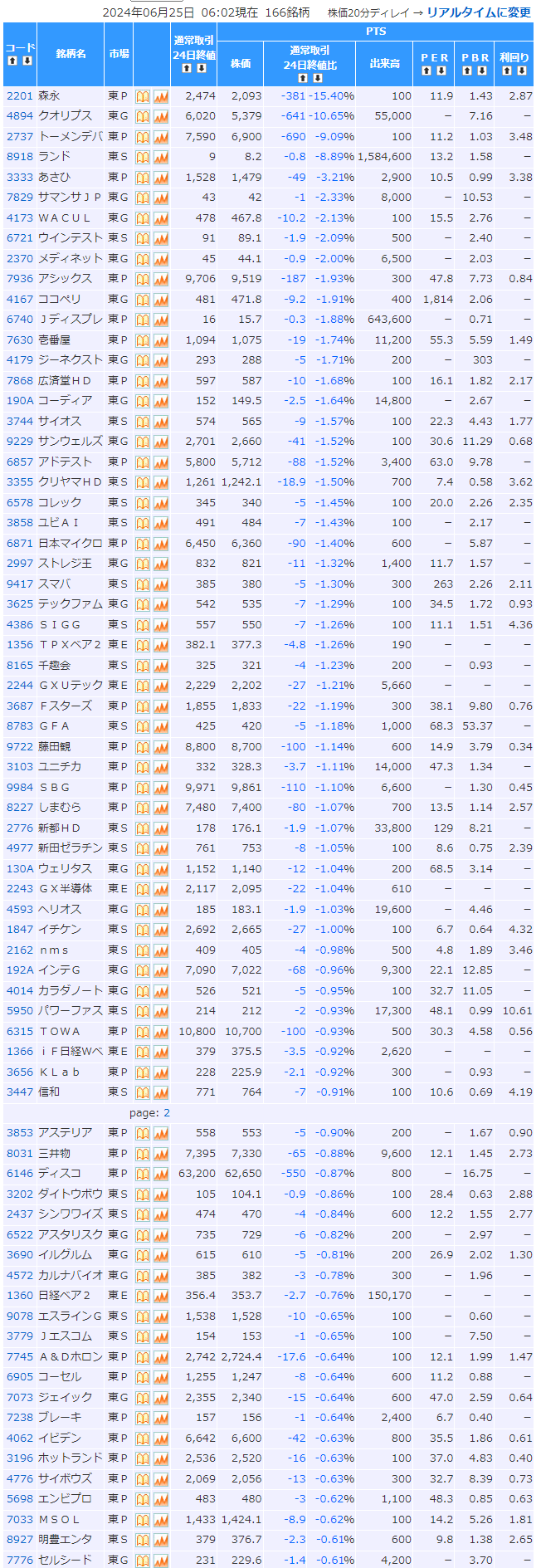
Task: Open book icon for サイボウズ row
Action: click(x=143, y=1479)
